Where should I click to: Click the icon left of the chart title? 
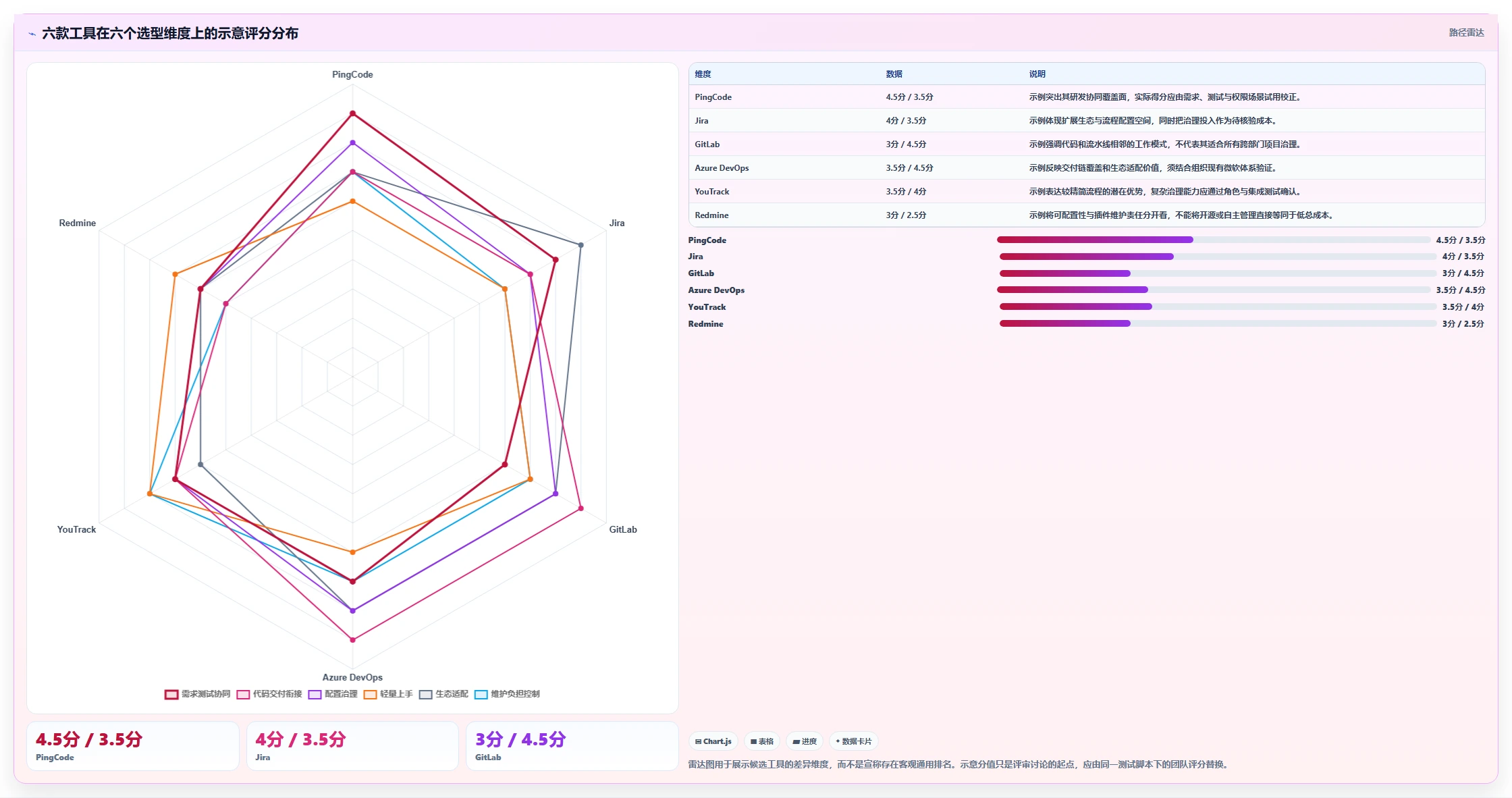[32, 34]
